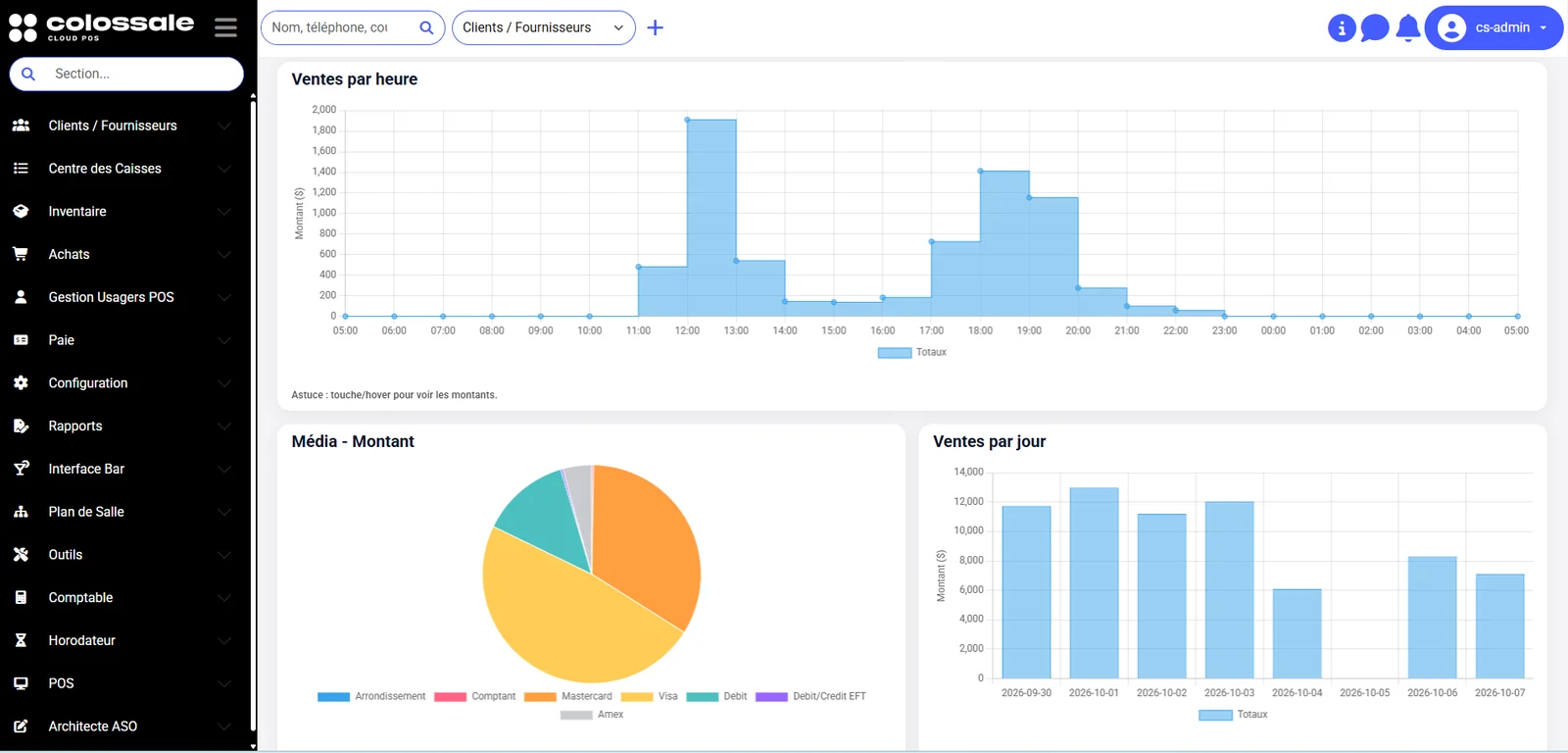
Task: Open the chat messages icon
Action: point(1375,27)
